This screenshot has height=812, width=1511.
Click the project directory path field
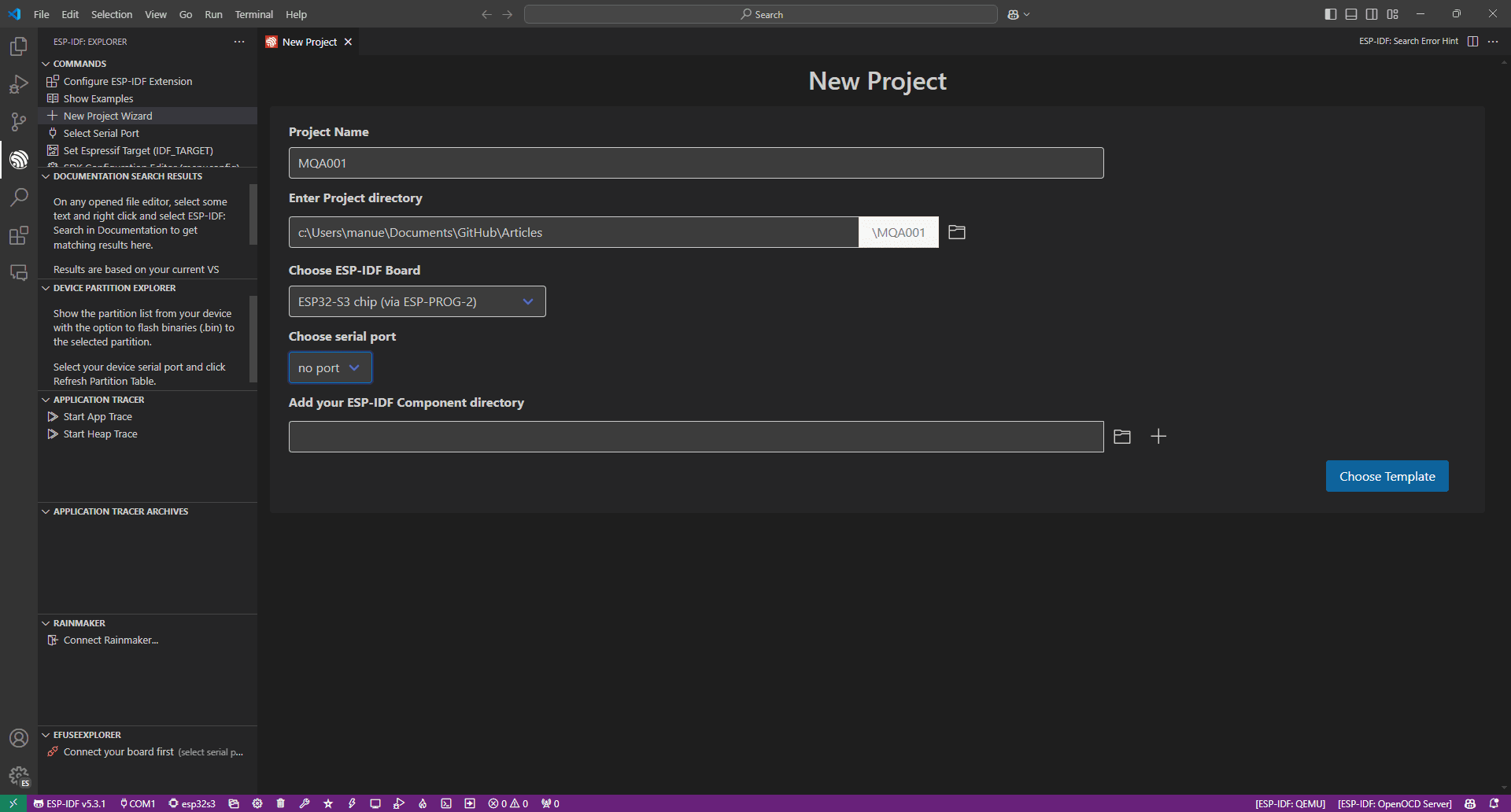tap(573, 232)
